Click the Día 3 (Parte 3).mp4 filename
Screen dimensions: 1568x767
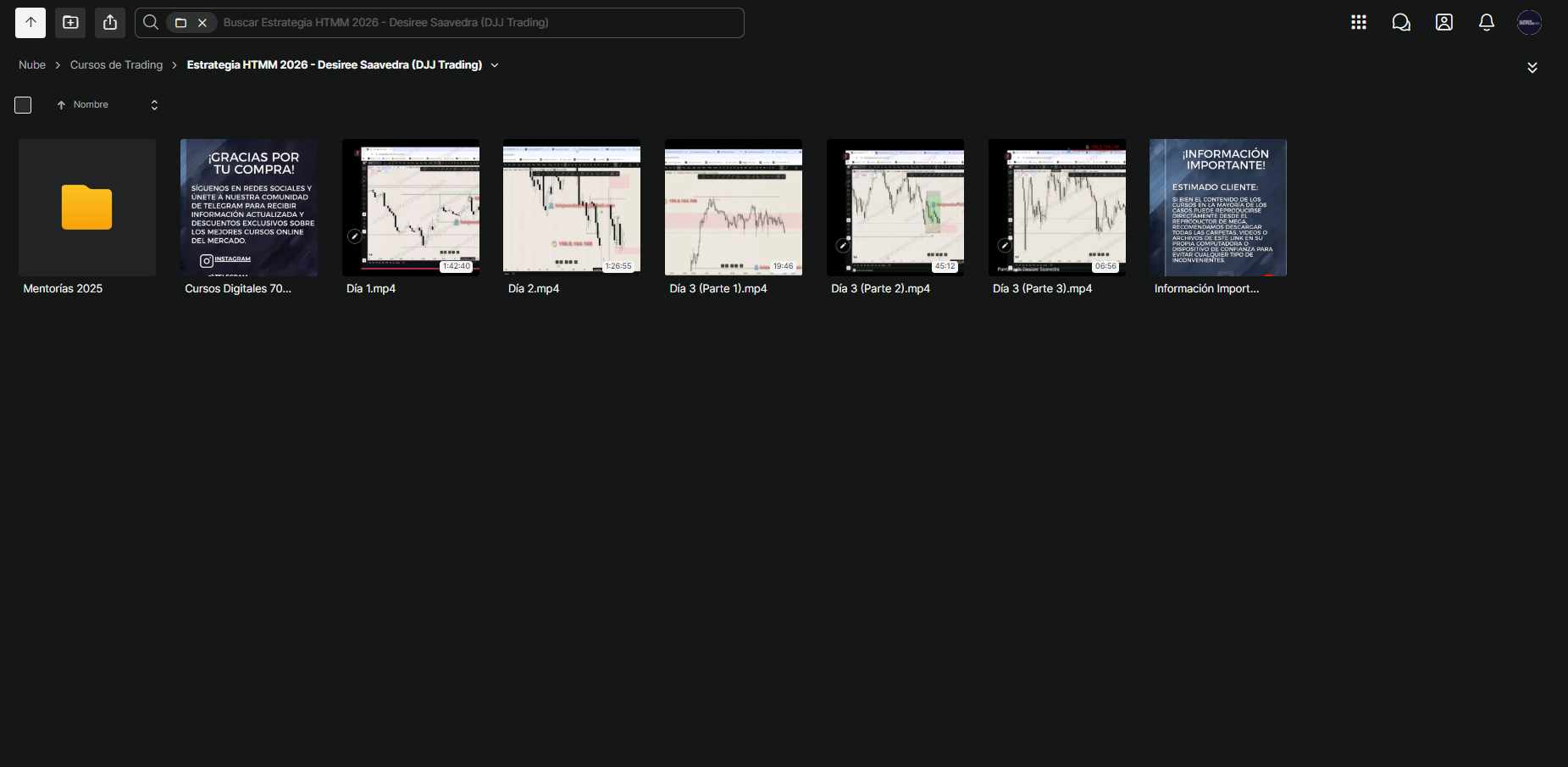[x=1042, y=289]
